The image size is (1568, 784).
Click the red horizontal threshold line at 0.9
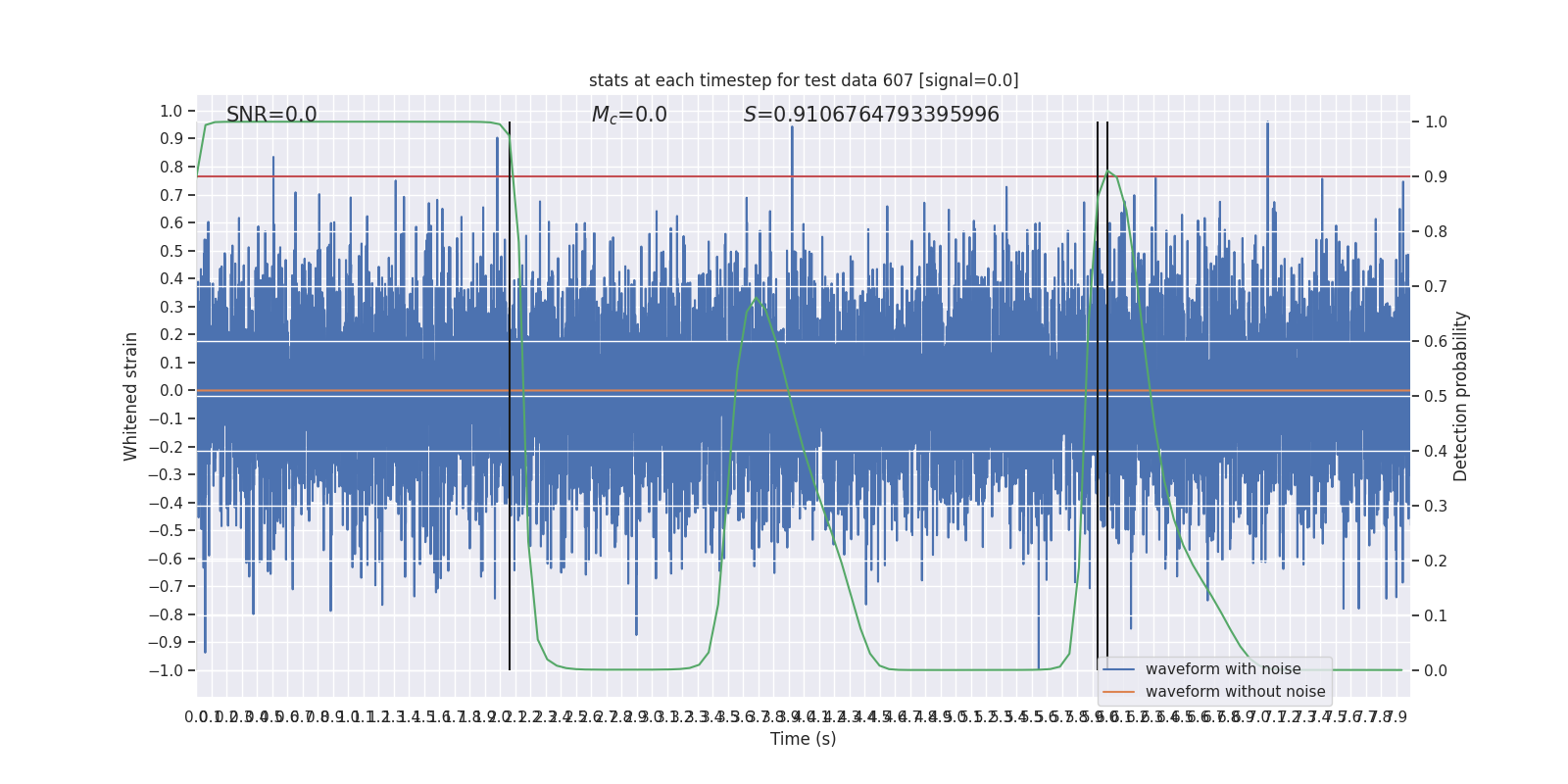click(x=804, y=176)
